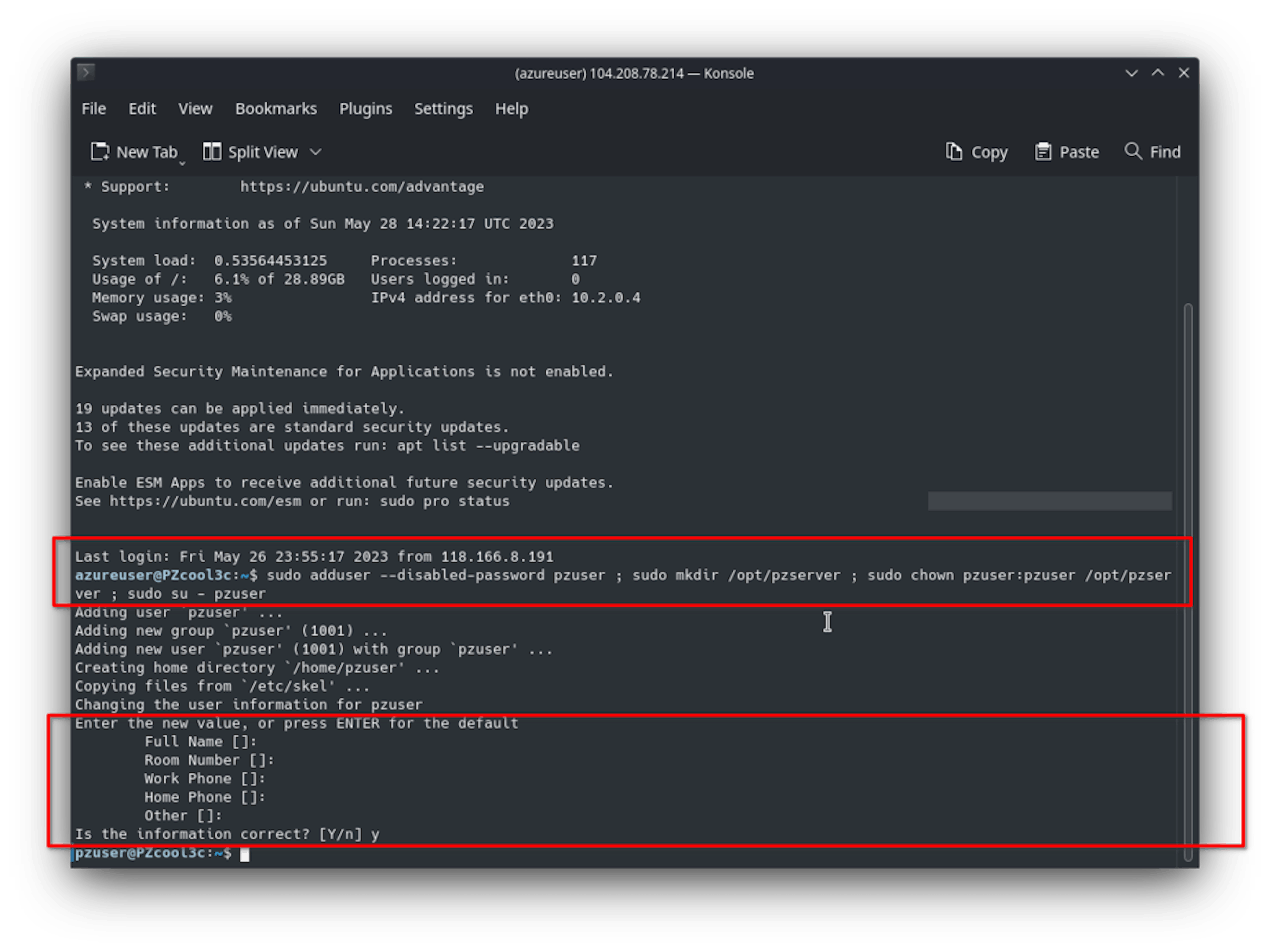Click the Split View icon
Viewport: 1270px width, 952px height.
pos(212,152)
